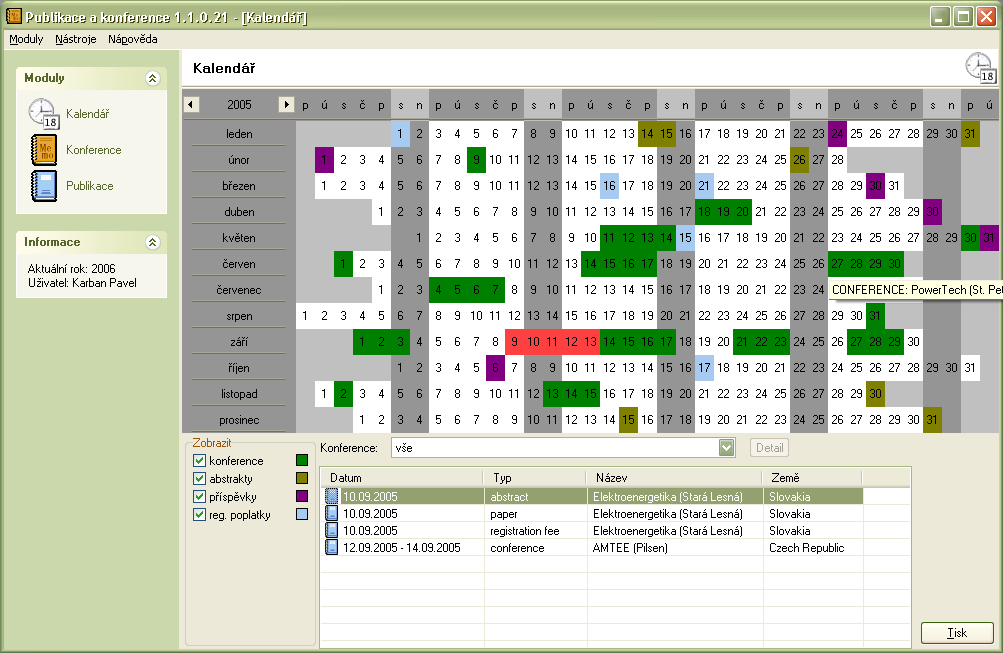The height and width of the screenshot is (653, 1003).
Task: Select red day 9 in září
Action: point(514,342)
